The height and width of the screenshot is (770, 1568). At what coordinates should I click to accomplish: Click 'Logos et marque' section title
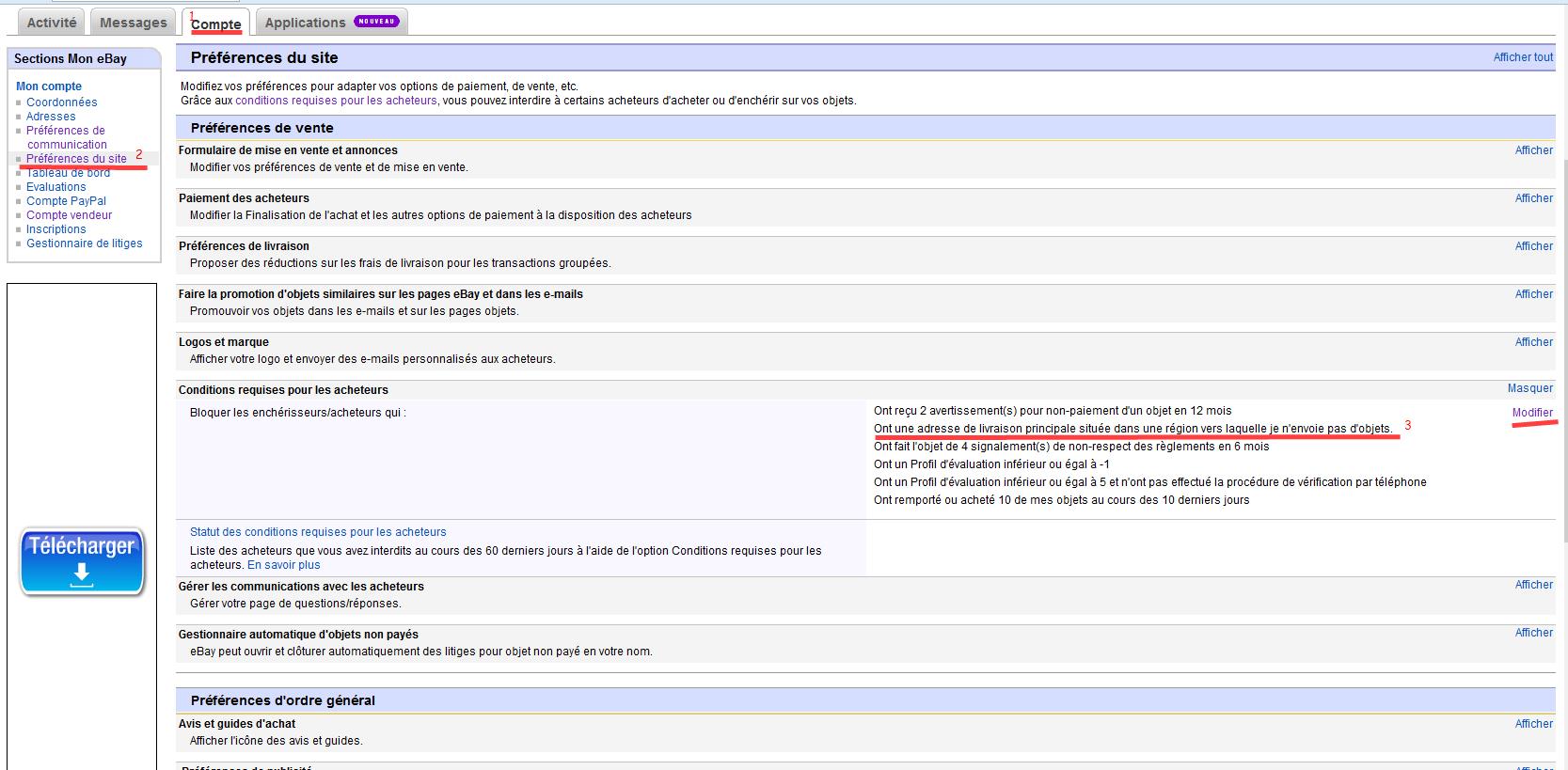coord(224,342)
